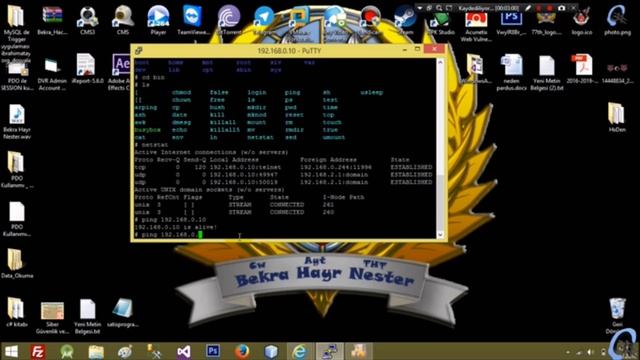640x360 pixels.
Task: Launch Visual Studio from the taskbar
Action: 184,351
